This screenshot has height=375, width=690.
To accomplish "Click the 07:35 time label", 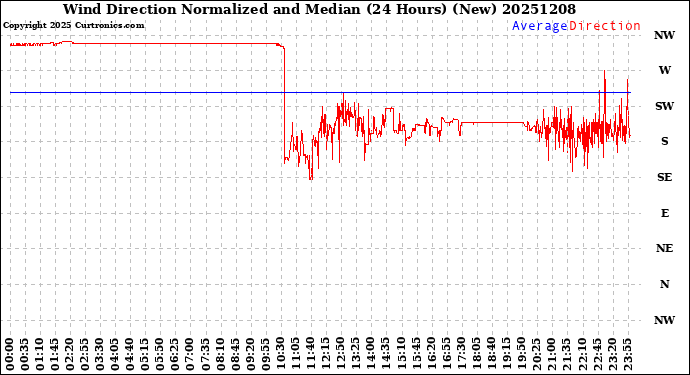I will pyautogui.click(x=205, y=355).
